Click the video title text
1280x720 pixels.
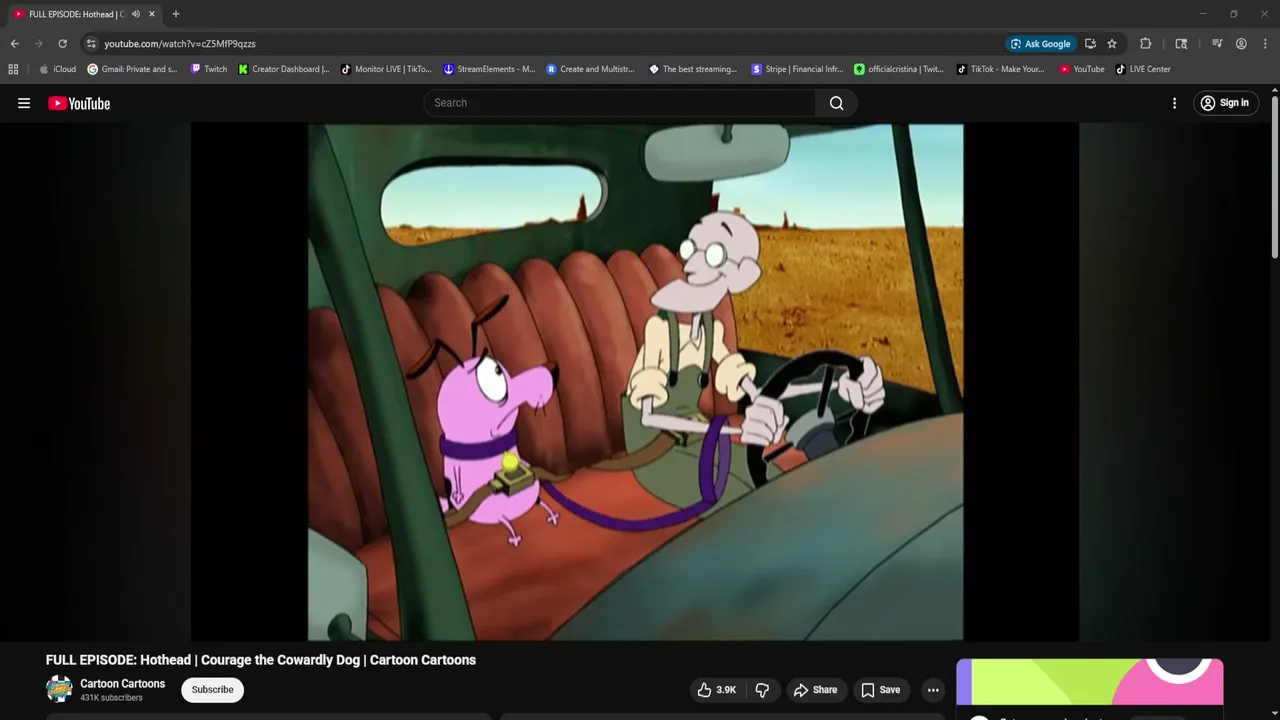click(x=261, y=660)
